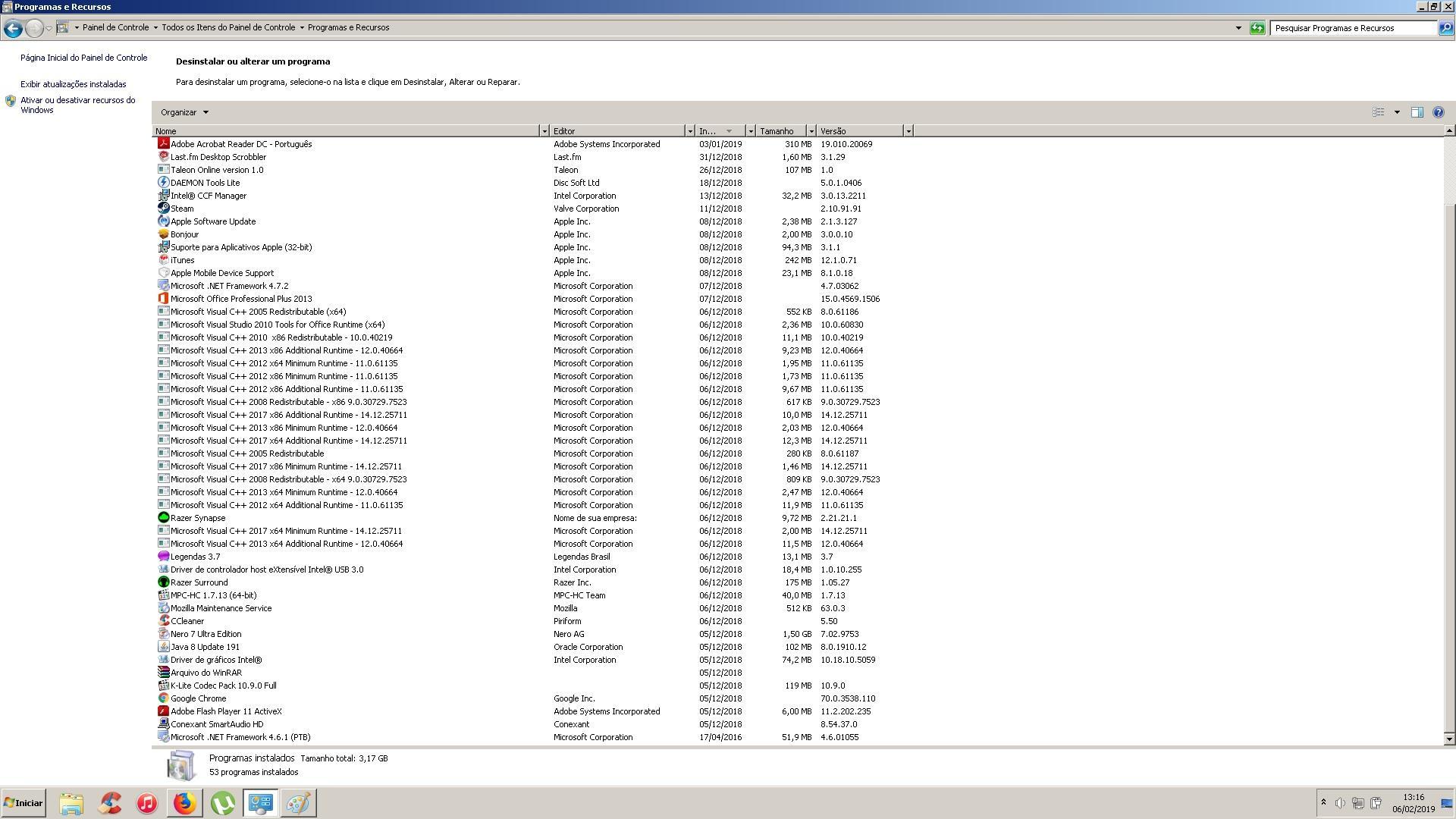Sort by the Editor column header

pyautogui.click(x=617, y=131)
